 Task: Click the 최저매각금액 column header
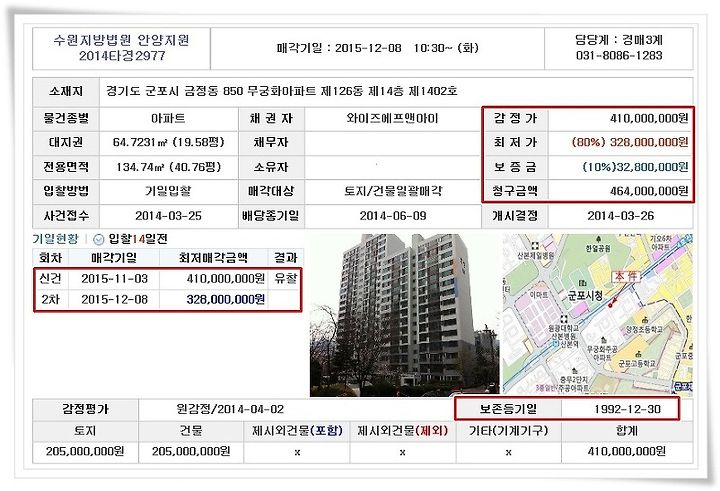(213, 258)
